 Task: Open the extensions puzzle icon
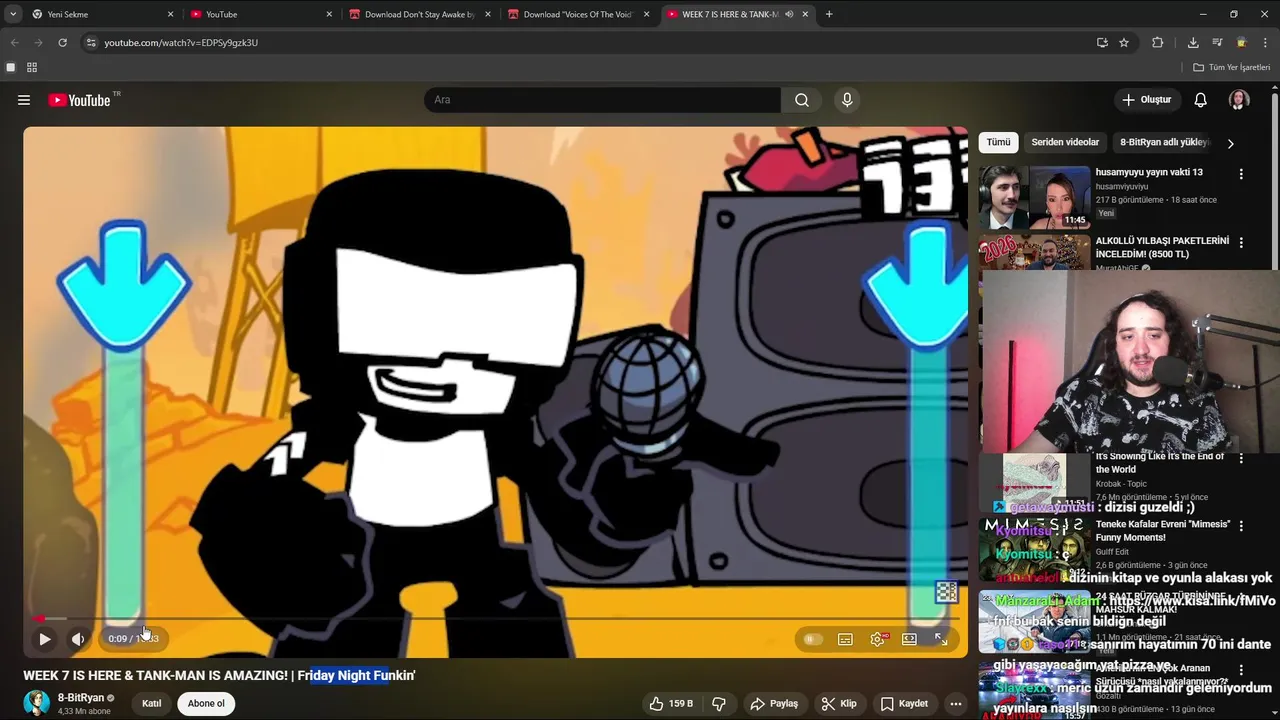click(x=1158, y=43)
